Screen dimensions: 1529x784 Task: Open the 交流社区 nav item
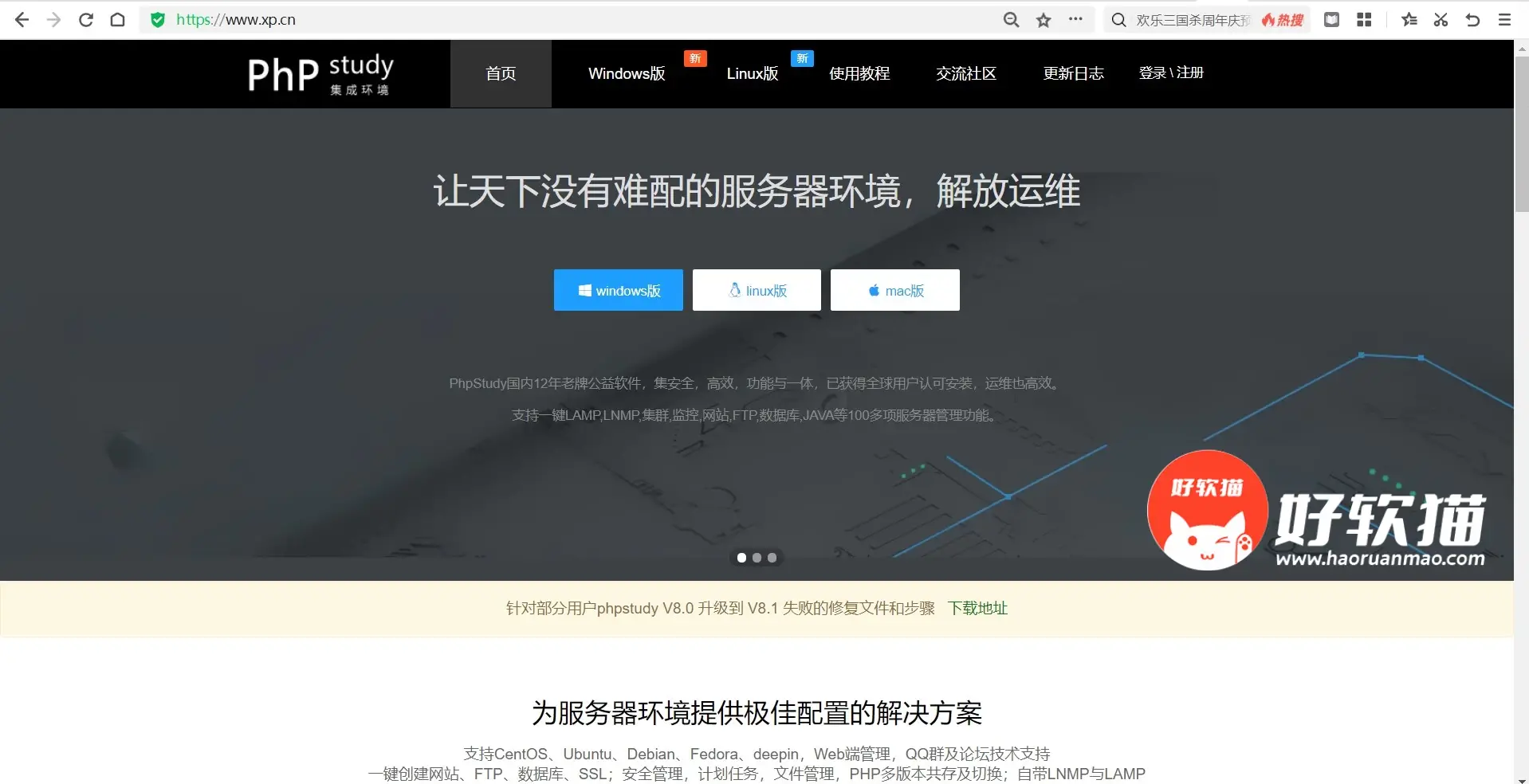tap(966, 73)
